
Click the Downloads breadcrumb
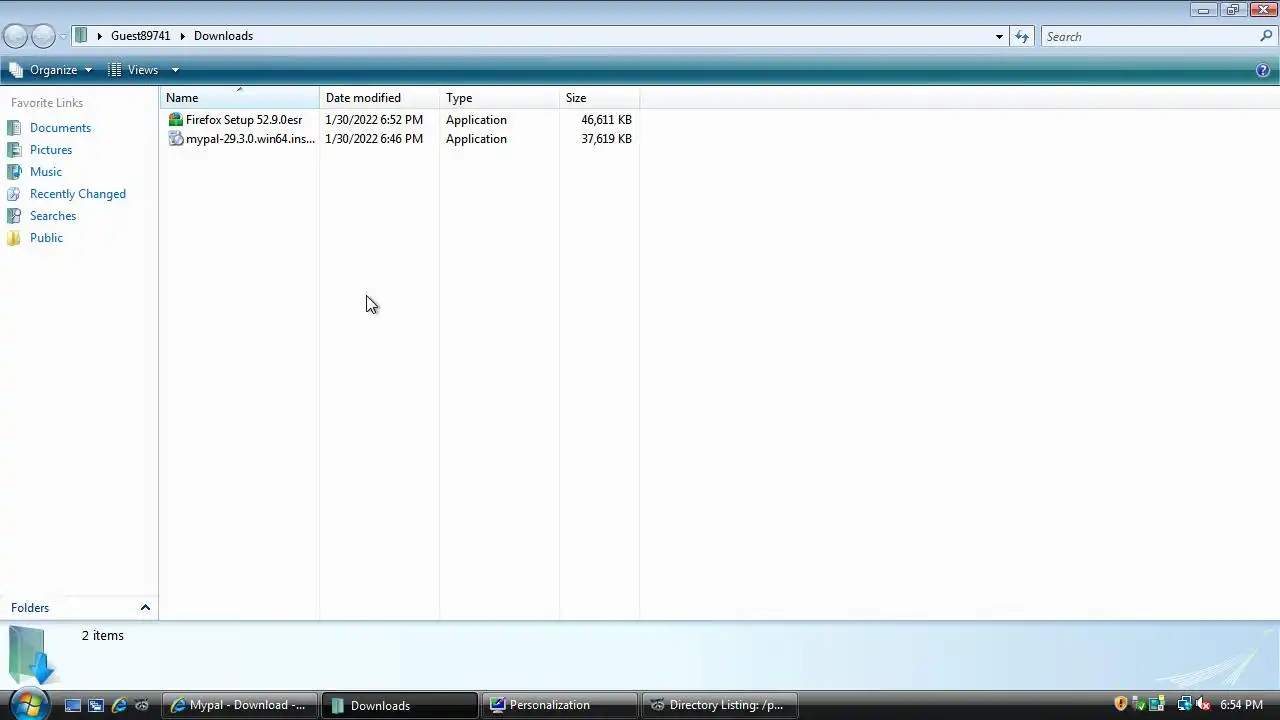point(223,36)
